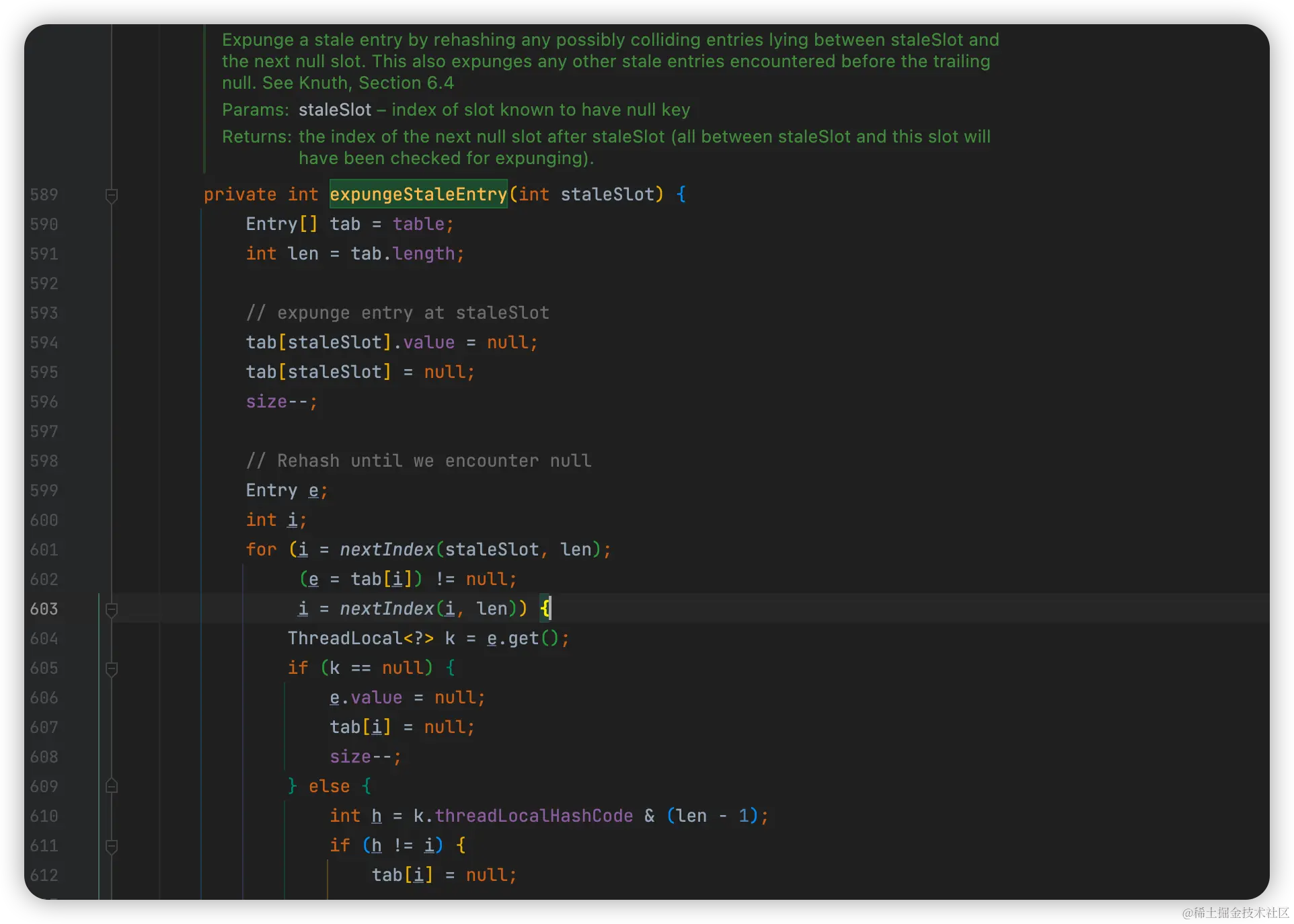Screen dimensions: 1294x924
Task: Click the 'Rehash until we encounter null' comment
Action: pos(418,461)
